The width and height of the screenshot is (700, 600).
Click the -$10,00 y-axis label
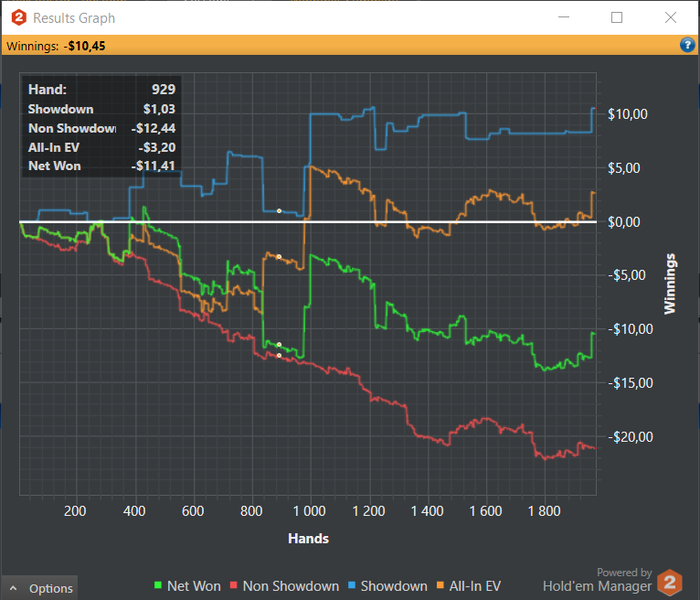coord(630,329)
